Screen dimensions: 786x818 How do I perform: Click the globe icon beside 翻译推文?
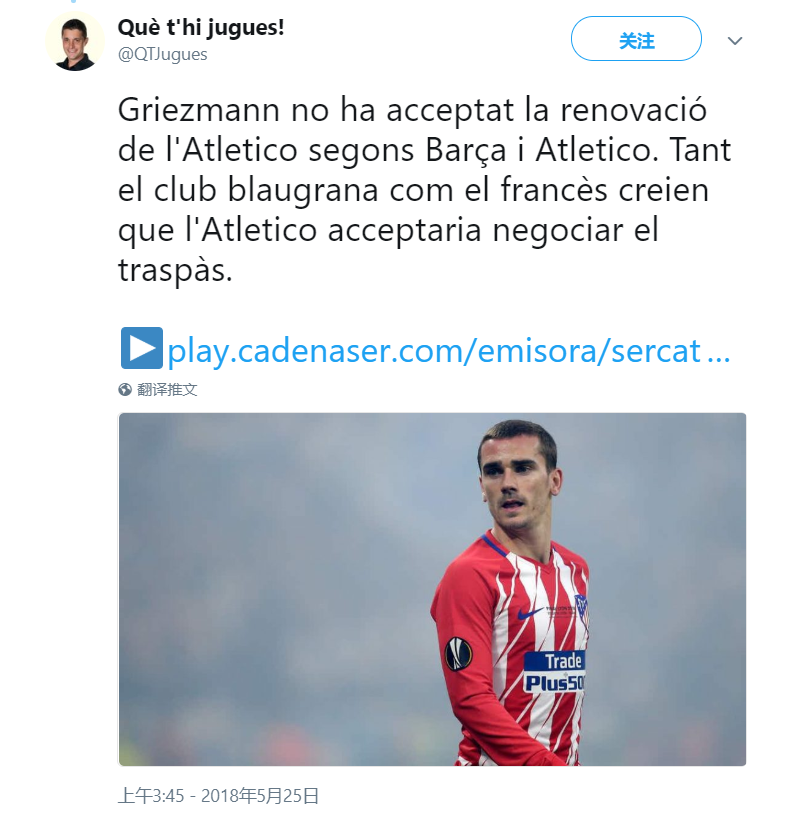tap(125, 389)
